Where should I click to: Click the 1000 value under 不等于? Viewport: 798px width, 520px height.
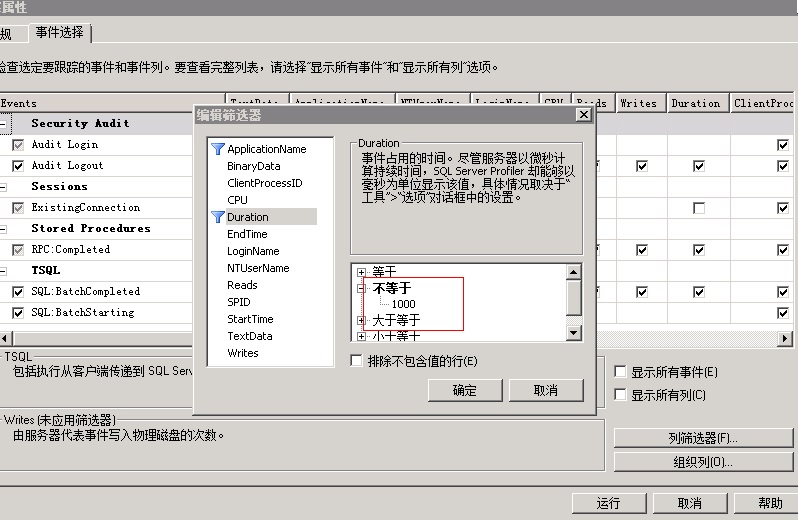pos(404,304)
